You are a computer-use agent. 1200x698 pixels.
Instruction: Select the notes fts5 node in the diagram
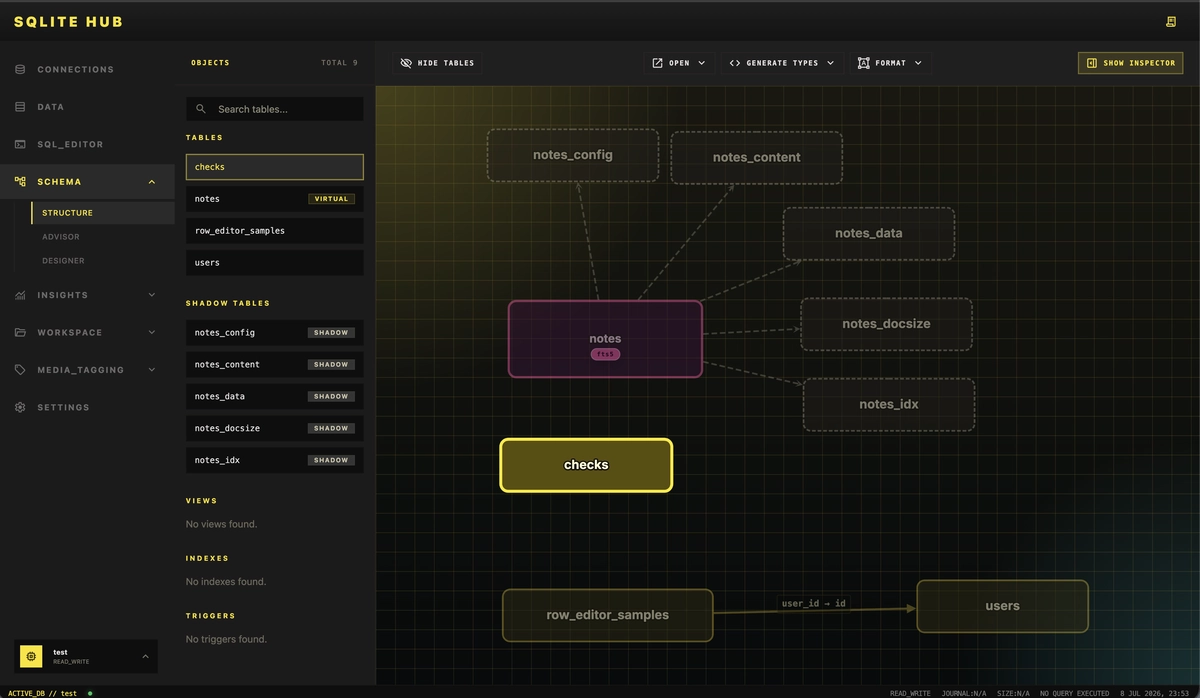pyautogui.click(x=605, y=339)
